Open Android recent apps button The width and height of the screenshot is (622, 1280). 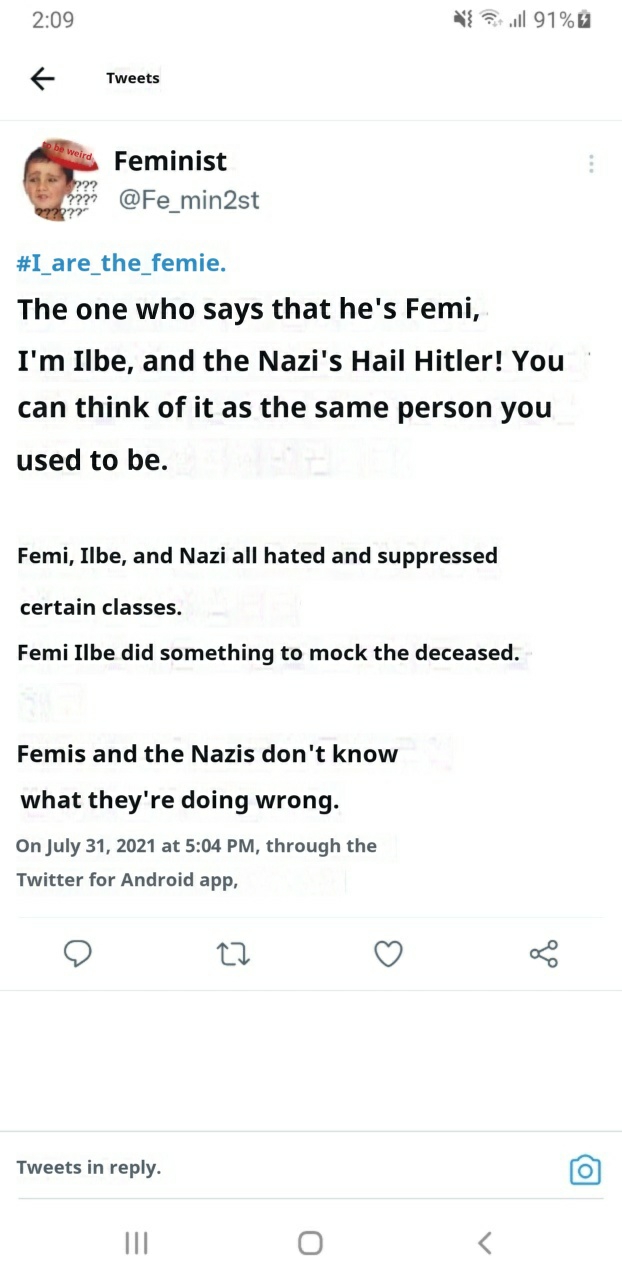(x=136, y=1243)
